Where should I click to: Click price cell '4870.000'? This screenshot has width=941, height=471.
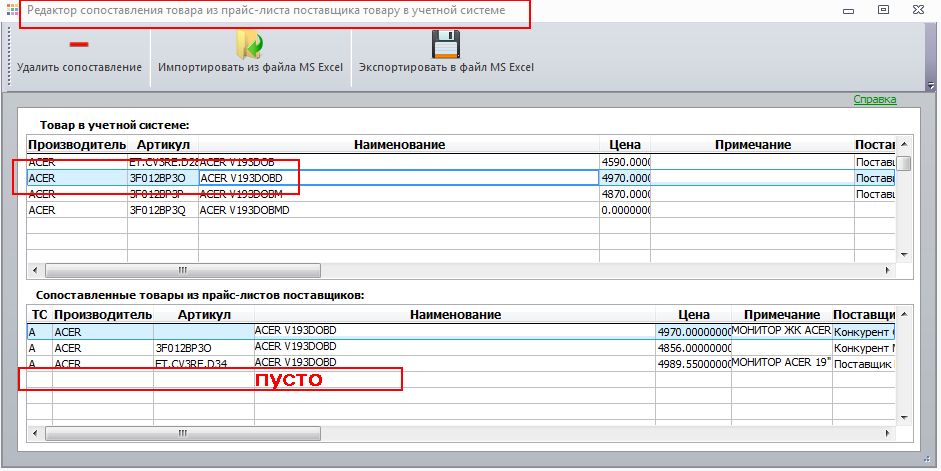coord(625,194)
